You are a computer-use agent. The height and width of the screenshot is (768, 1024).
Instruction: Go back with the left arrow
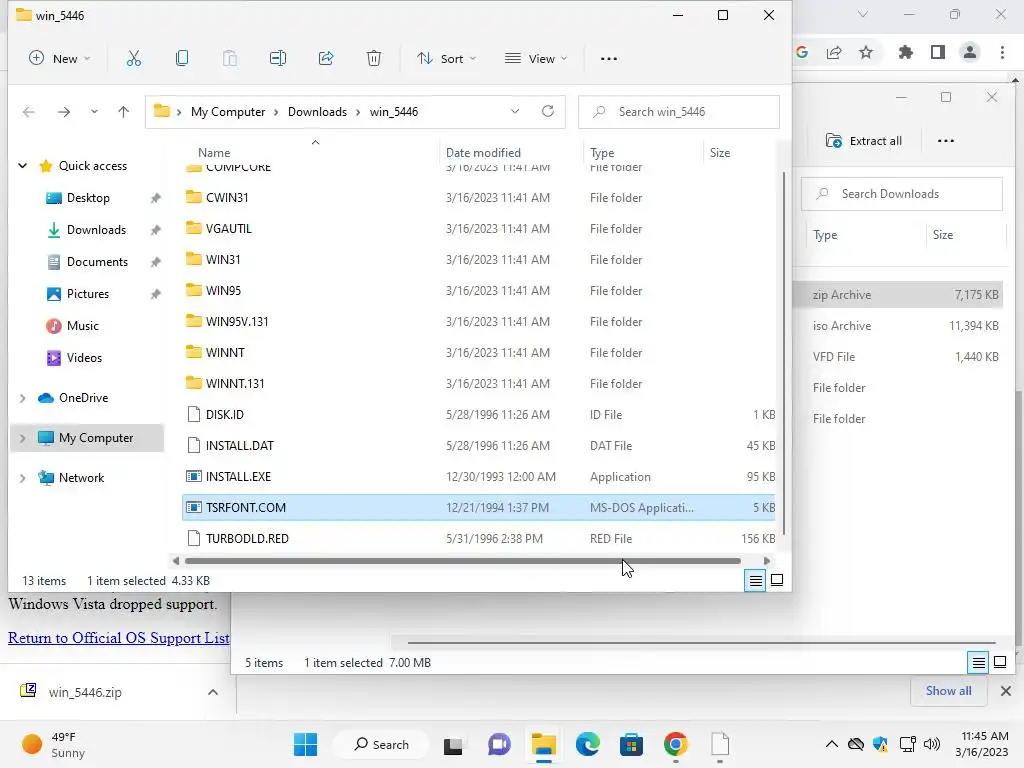pos(29,112)
